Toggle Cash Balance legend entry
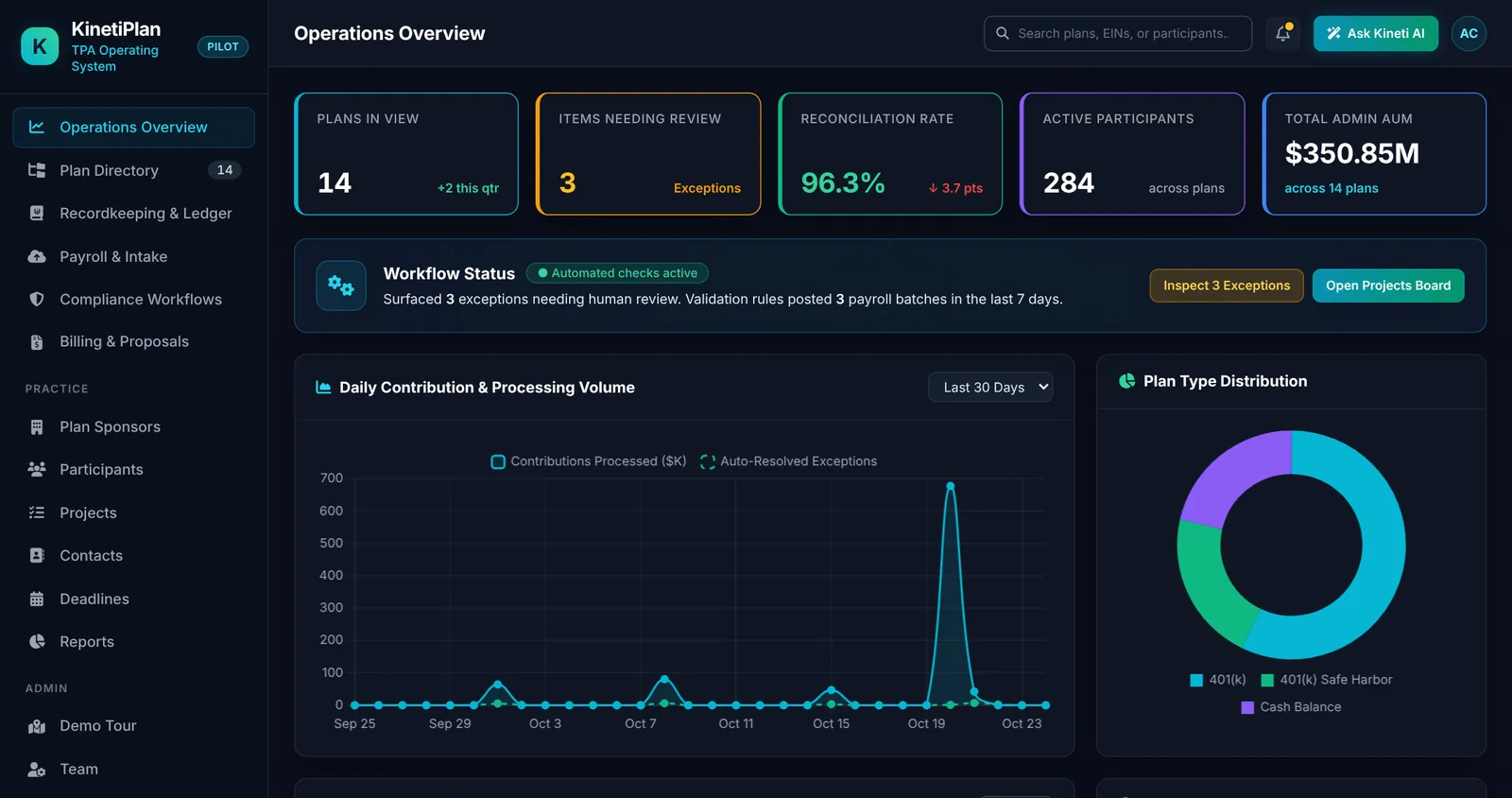This screenshot has width=1512, height=798. point(1291,707)
